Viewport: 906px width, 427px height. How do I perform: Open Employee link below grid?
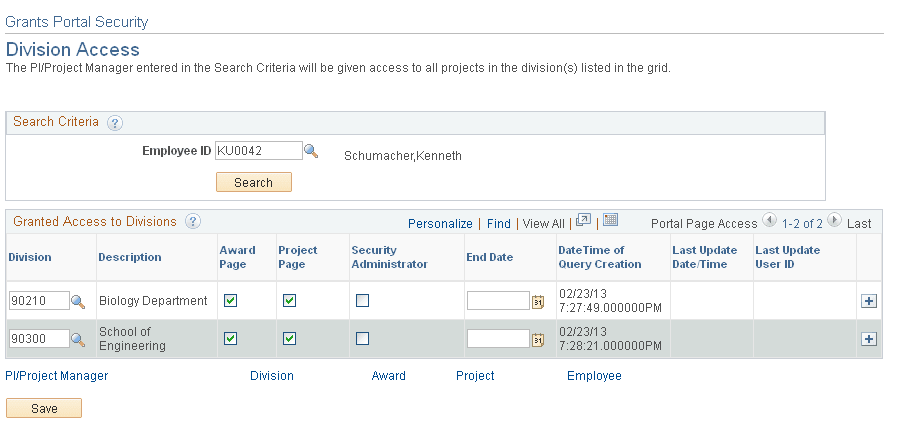594,376
